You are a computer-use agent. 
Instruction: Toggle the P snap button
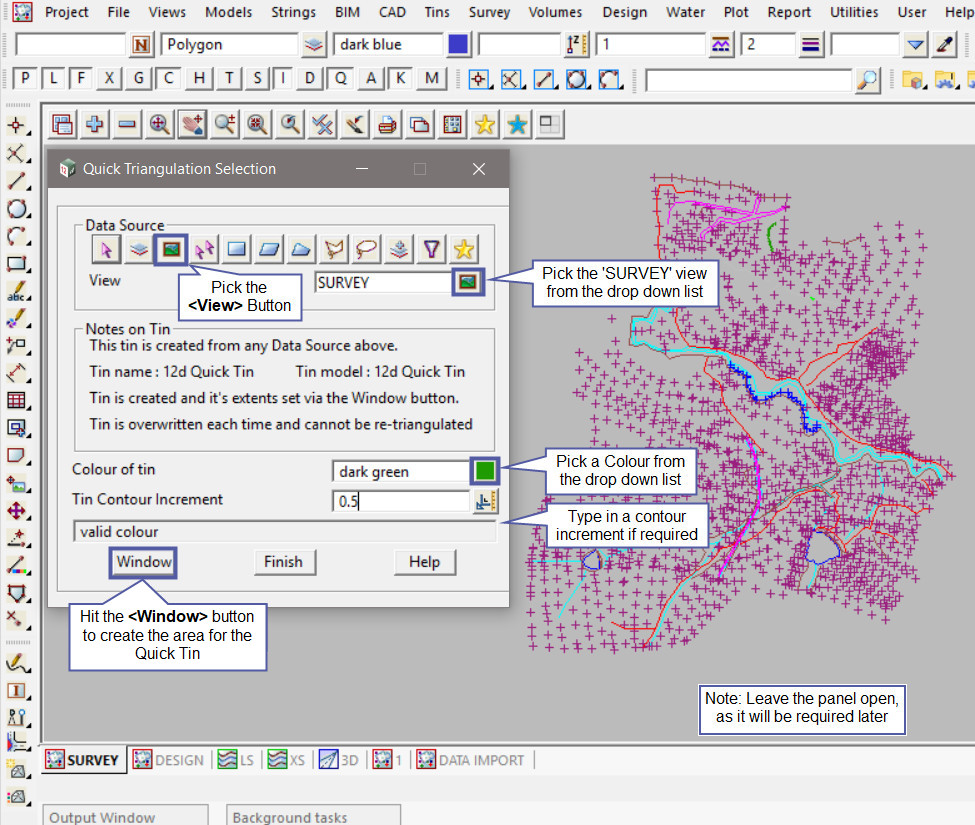click(26, 79)
